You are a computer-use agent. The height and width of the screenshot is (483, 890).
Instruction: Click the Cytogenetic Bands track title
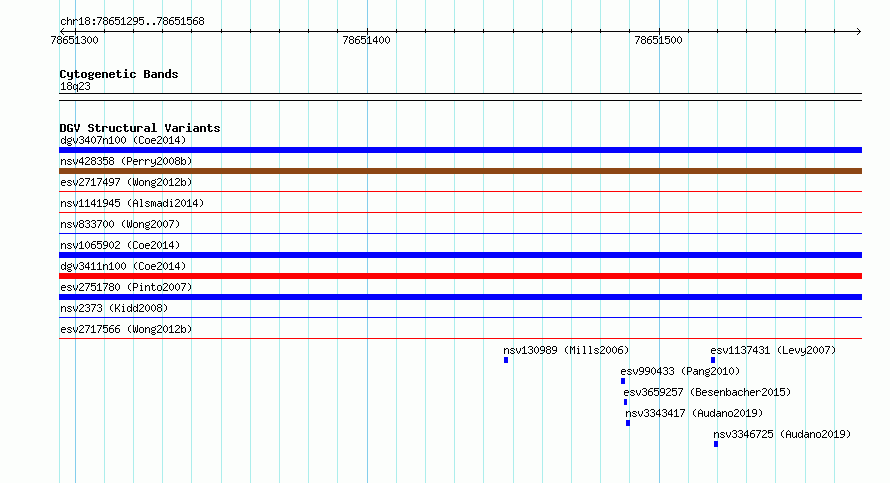[x=119, y=74]
